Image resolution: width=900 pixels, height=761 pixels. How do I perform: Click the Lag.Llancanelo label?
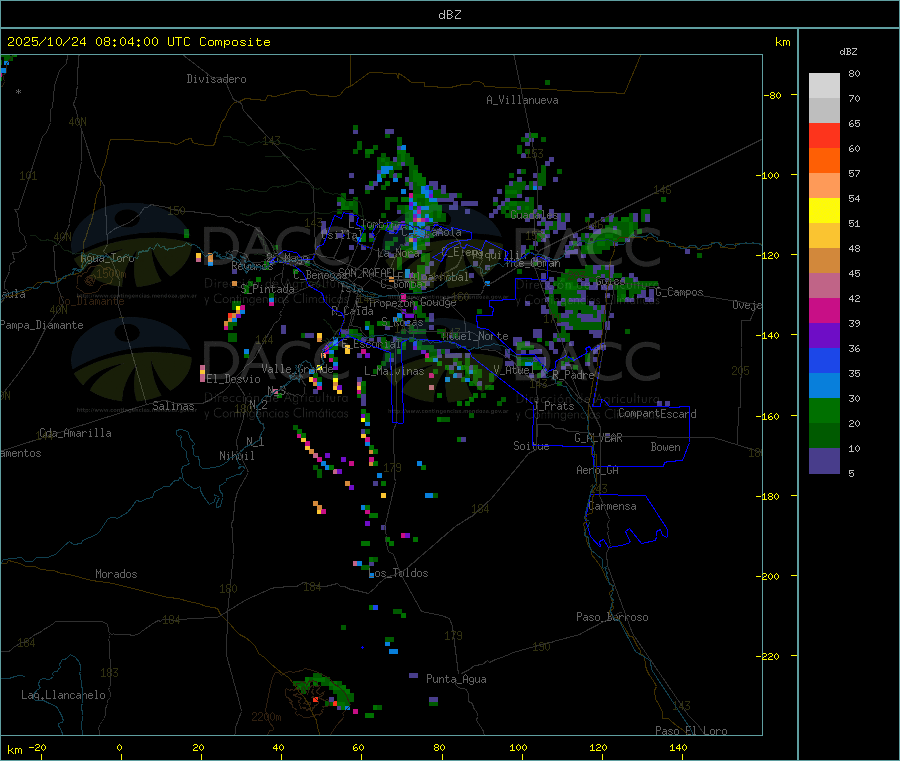(63, 695)
